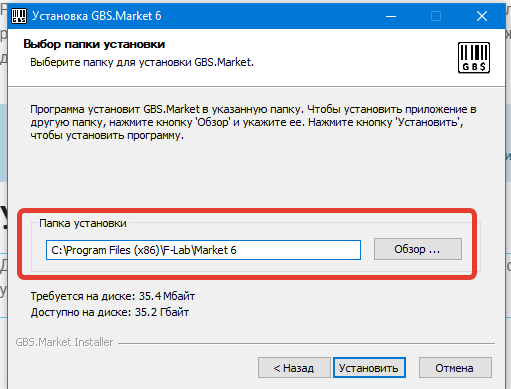This screenshot has height=389, width=511.
Task: Click the installation folder path field
Action: pyautogui.click(x=203, y=250)
